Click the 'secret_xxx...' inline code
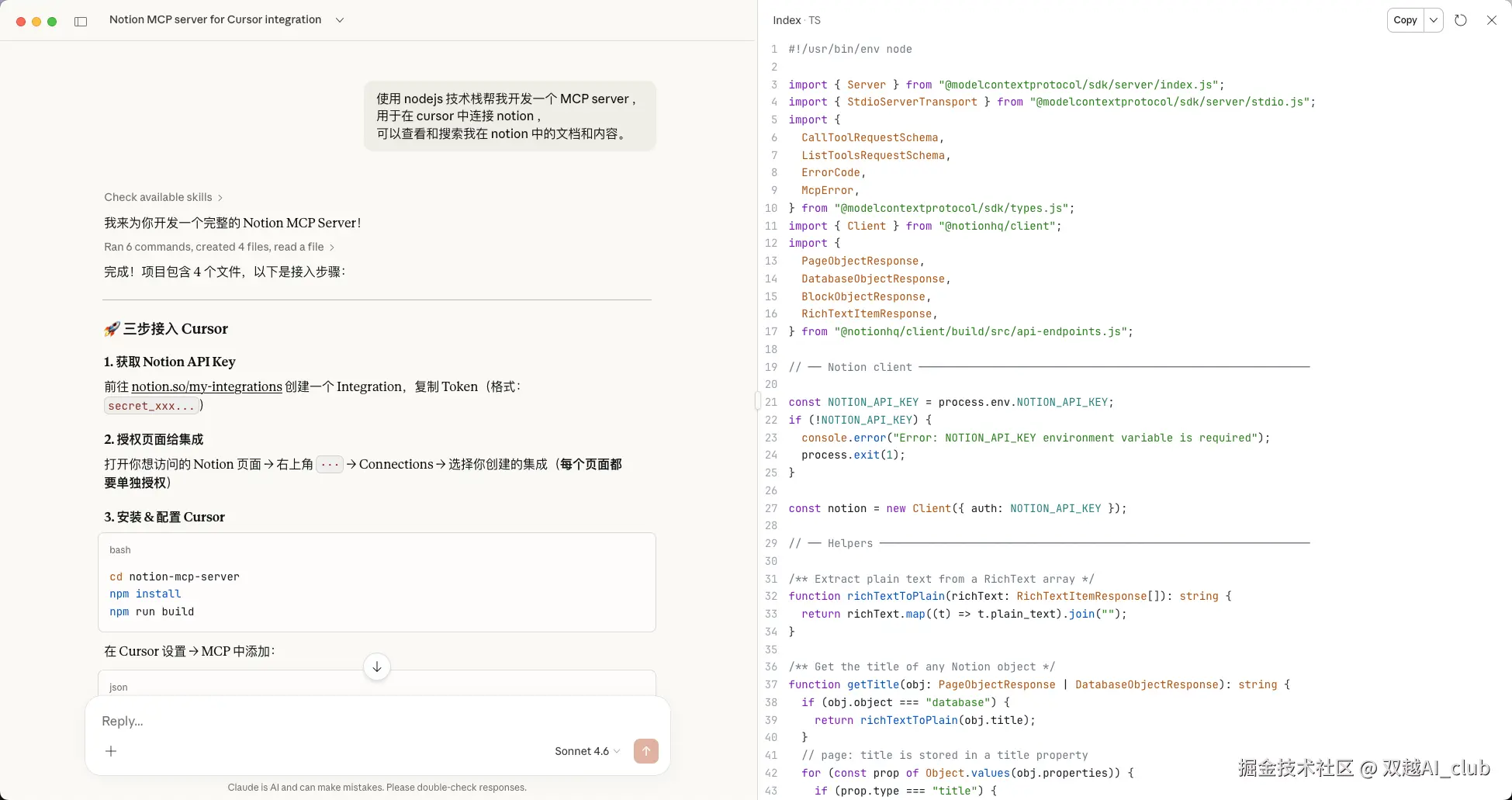Viewport: 1512px width, 800px height. 151,406
